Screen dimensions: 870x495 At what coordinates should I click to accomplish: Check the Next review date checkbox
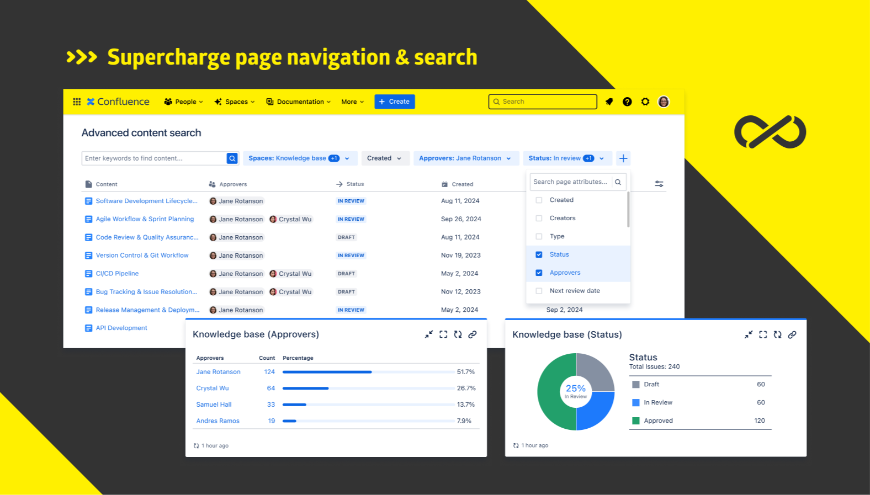point(539,291)
